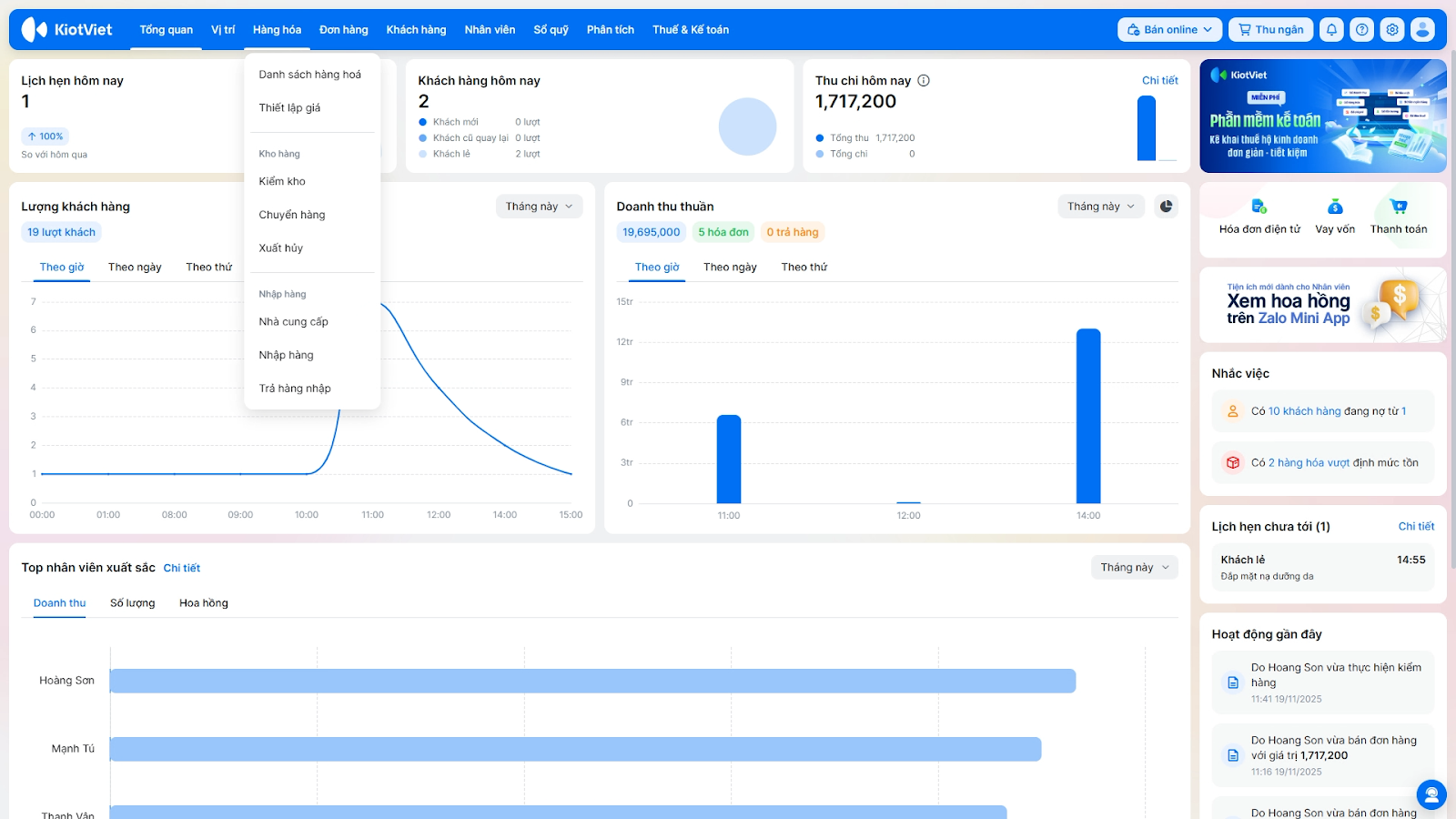This screenshot has height=819, width=1456.
Task: Click the 19,695,000 revenue badge
Action: pyautogui.click(x=652, y=232)
